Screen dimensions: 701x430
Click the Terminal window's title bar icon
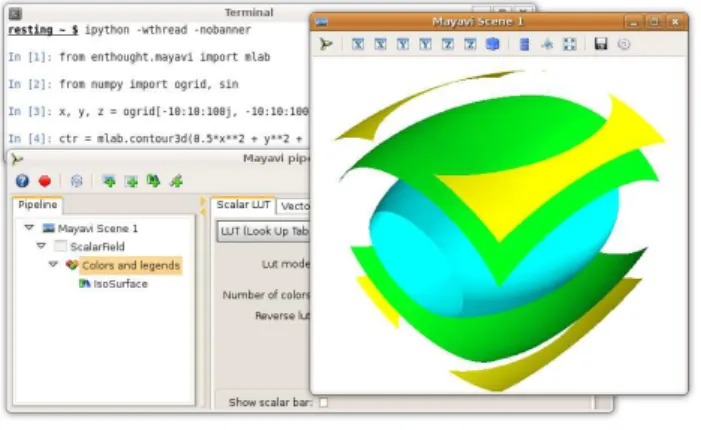coord(15,14)
